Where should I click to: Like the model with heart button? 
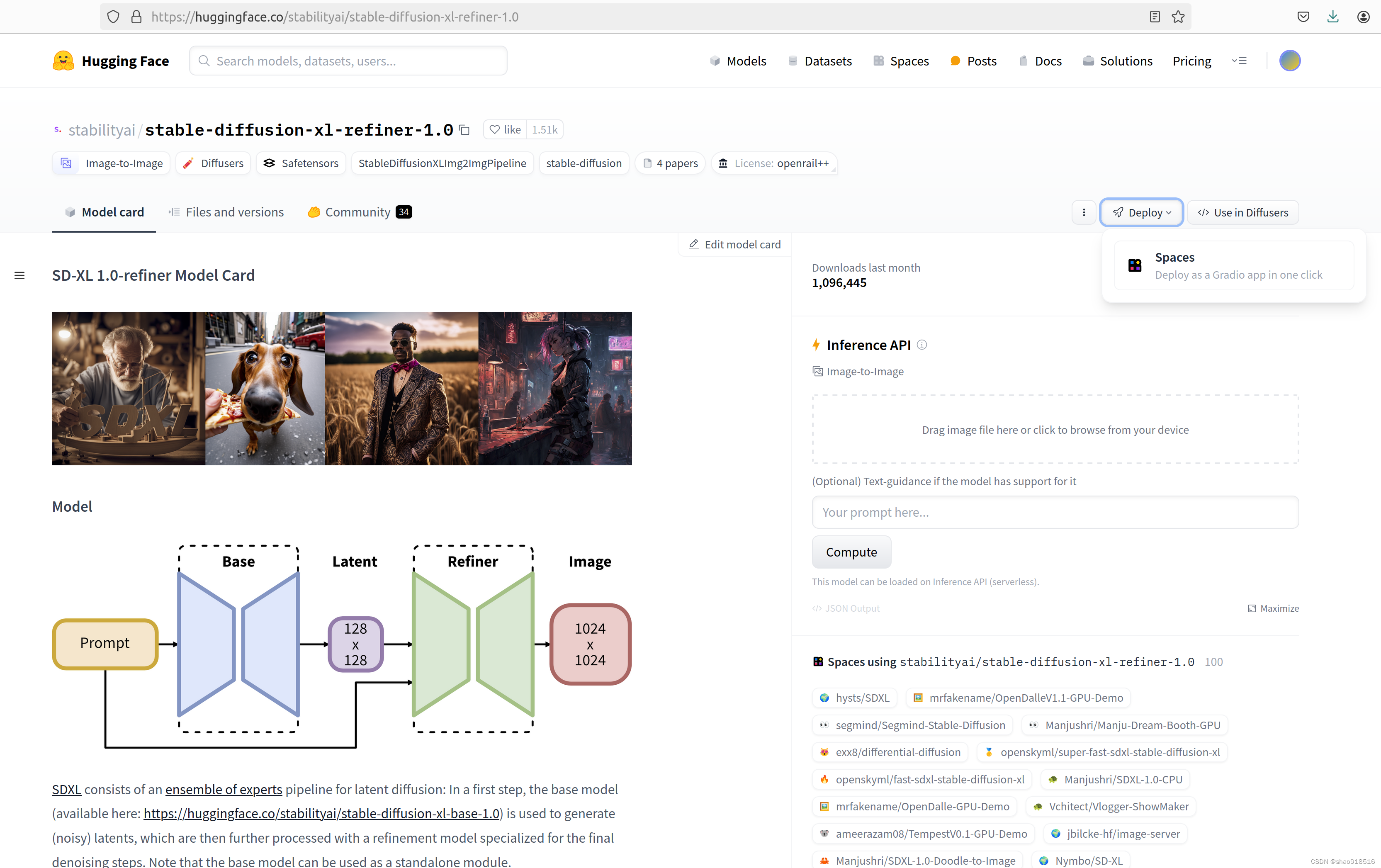505,130
